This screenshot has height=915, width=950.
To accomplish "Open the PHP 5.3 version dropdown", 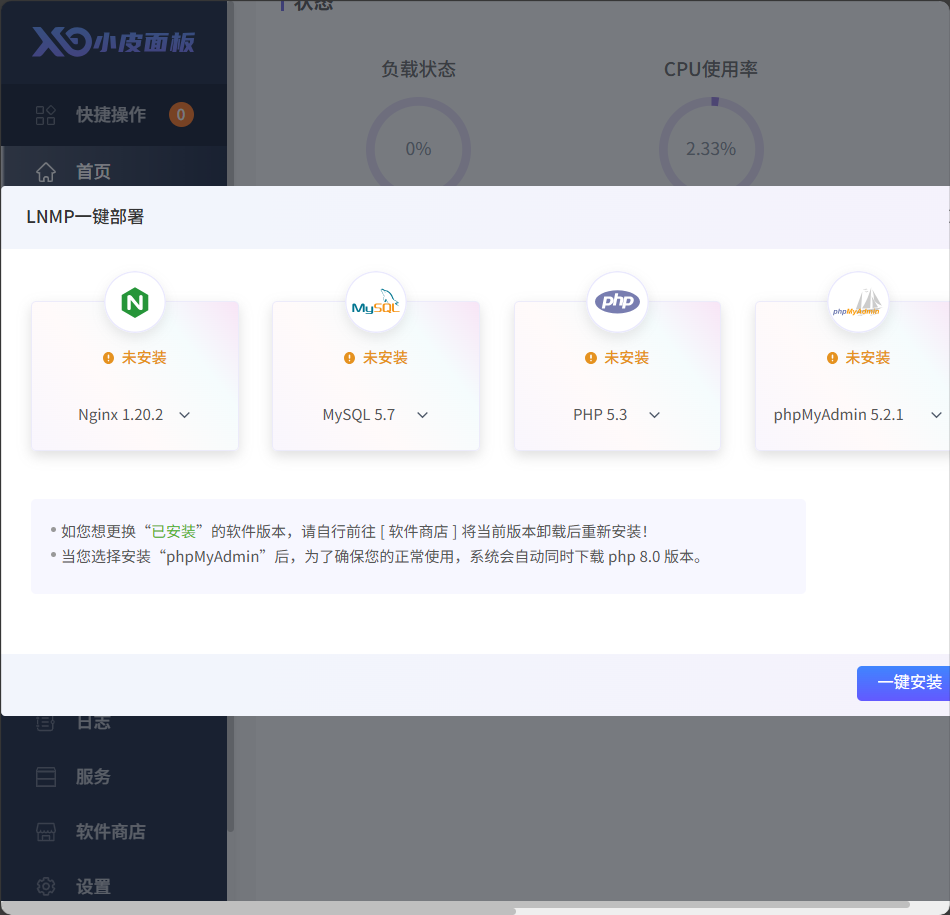I will 617,415.
